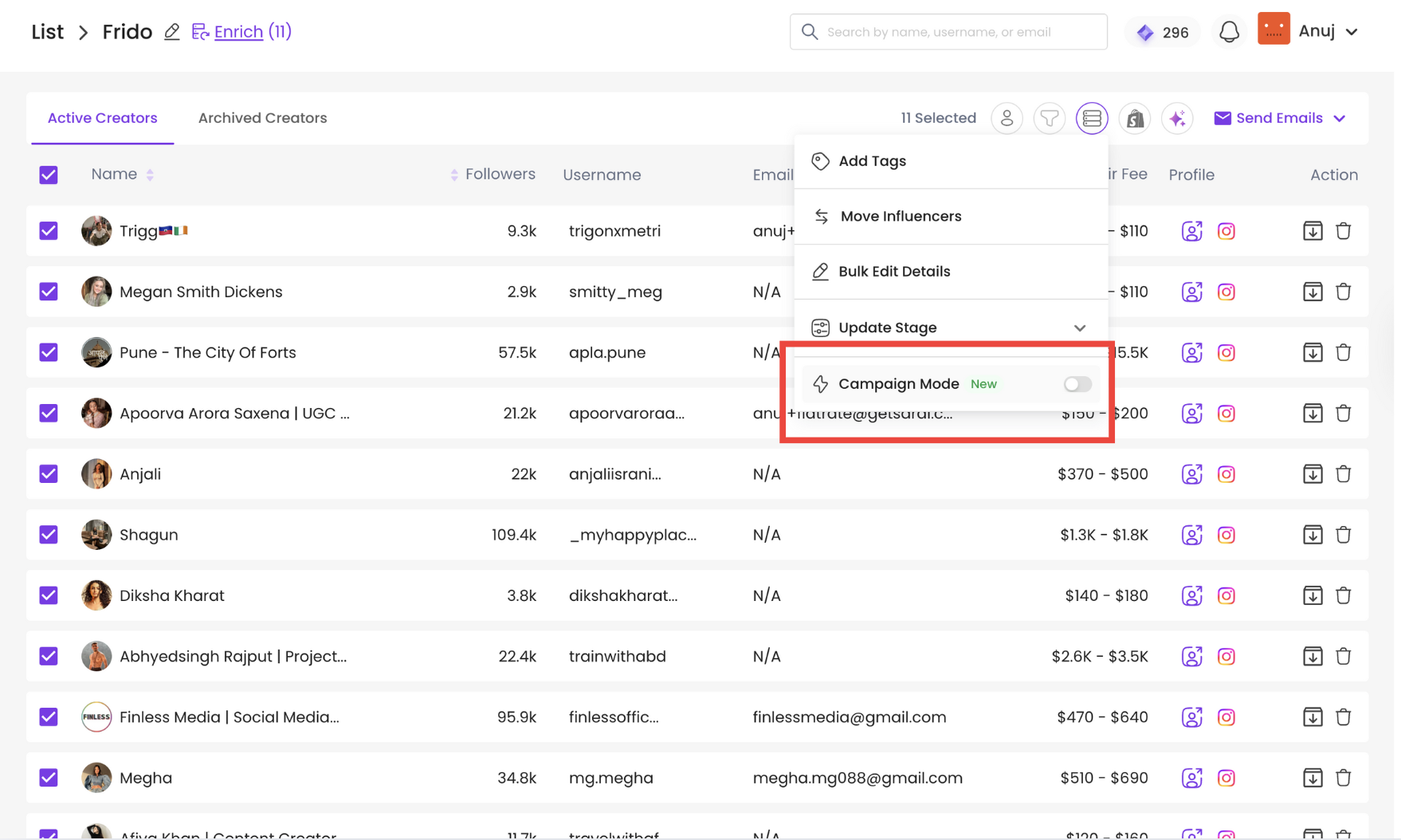
Task: Open the Send Emails dropdown
Action: coord(1280,118)
